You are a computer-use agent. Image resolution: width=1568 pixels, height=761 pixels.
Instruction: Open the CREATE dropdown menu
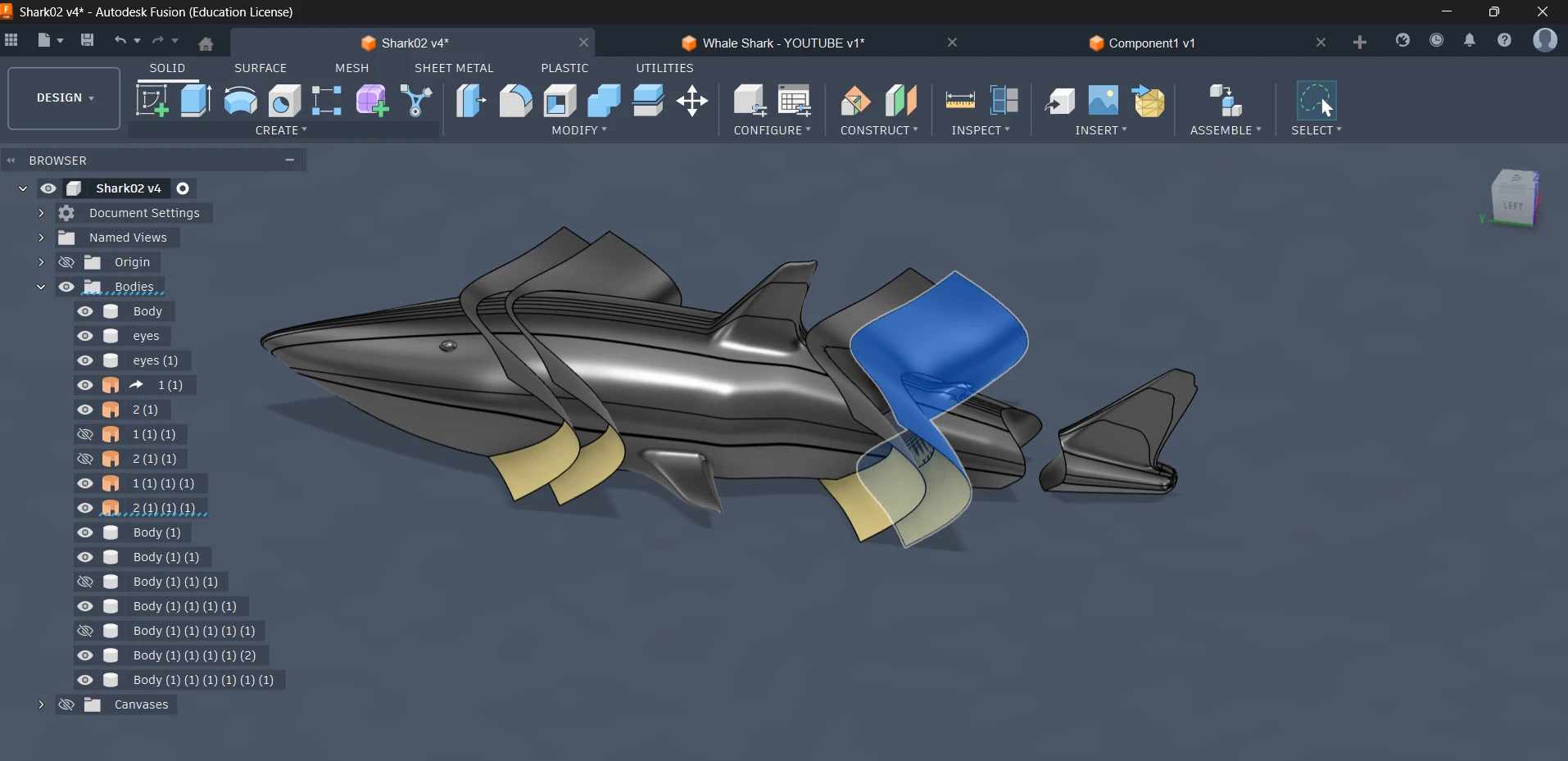click(281, 130)
